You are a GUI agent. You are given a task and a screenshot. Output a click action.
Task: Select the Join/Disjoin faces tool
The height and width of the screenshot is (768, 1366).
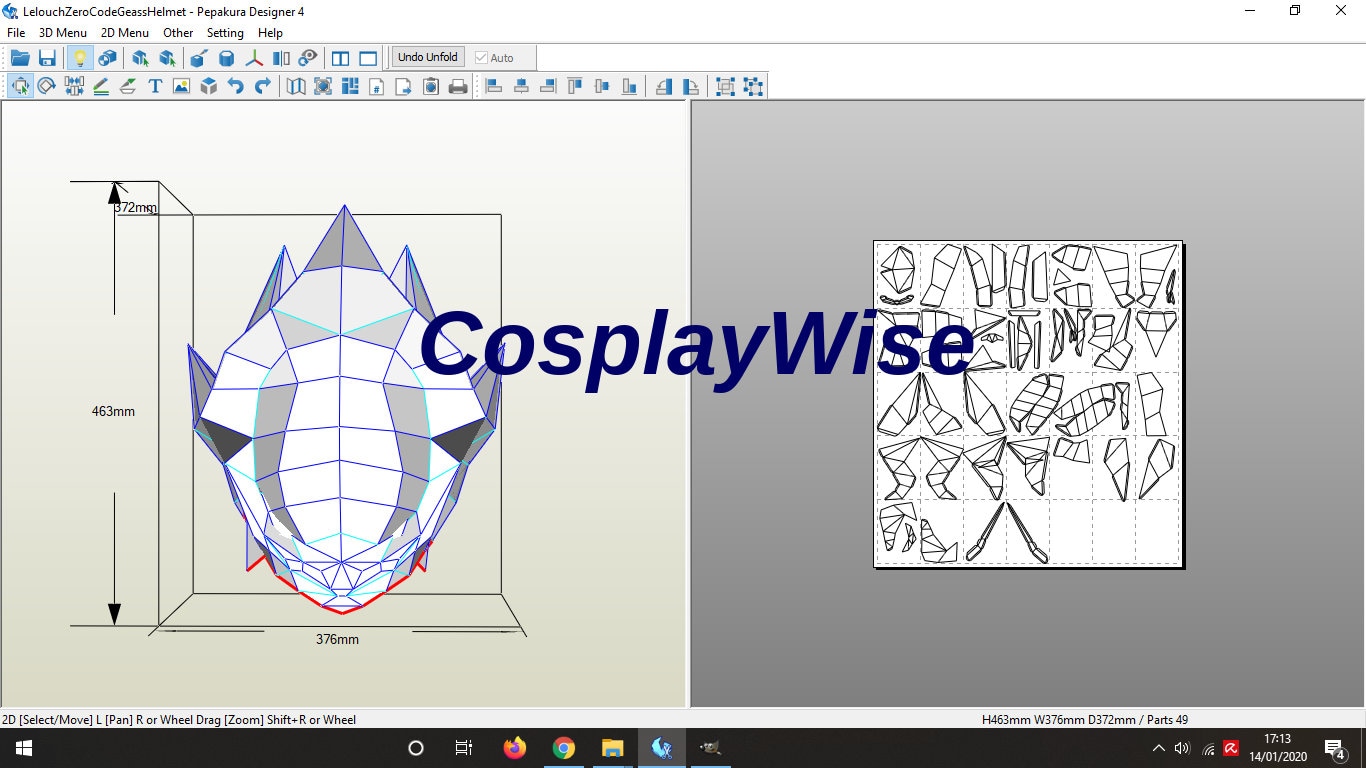coord(74,86)
